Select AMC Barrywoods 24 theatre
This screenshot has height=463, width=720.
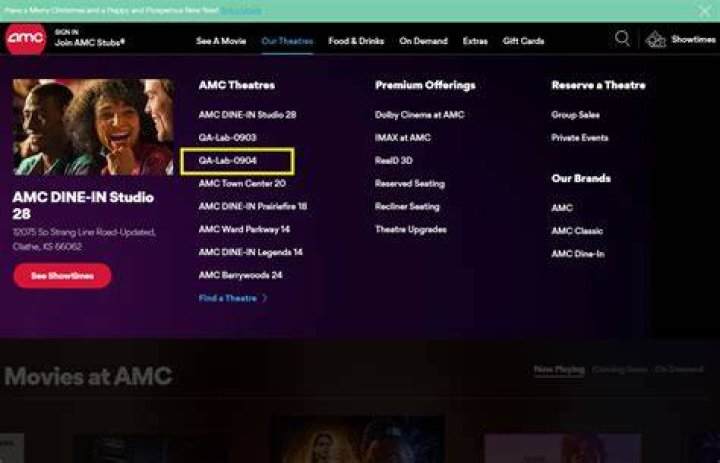pos(240,275)
